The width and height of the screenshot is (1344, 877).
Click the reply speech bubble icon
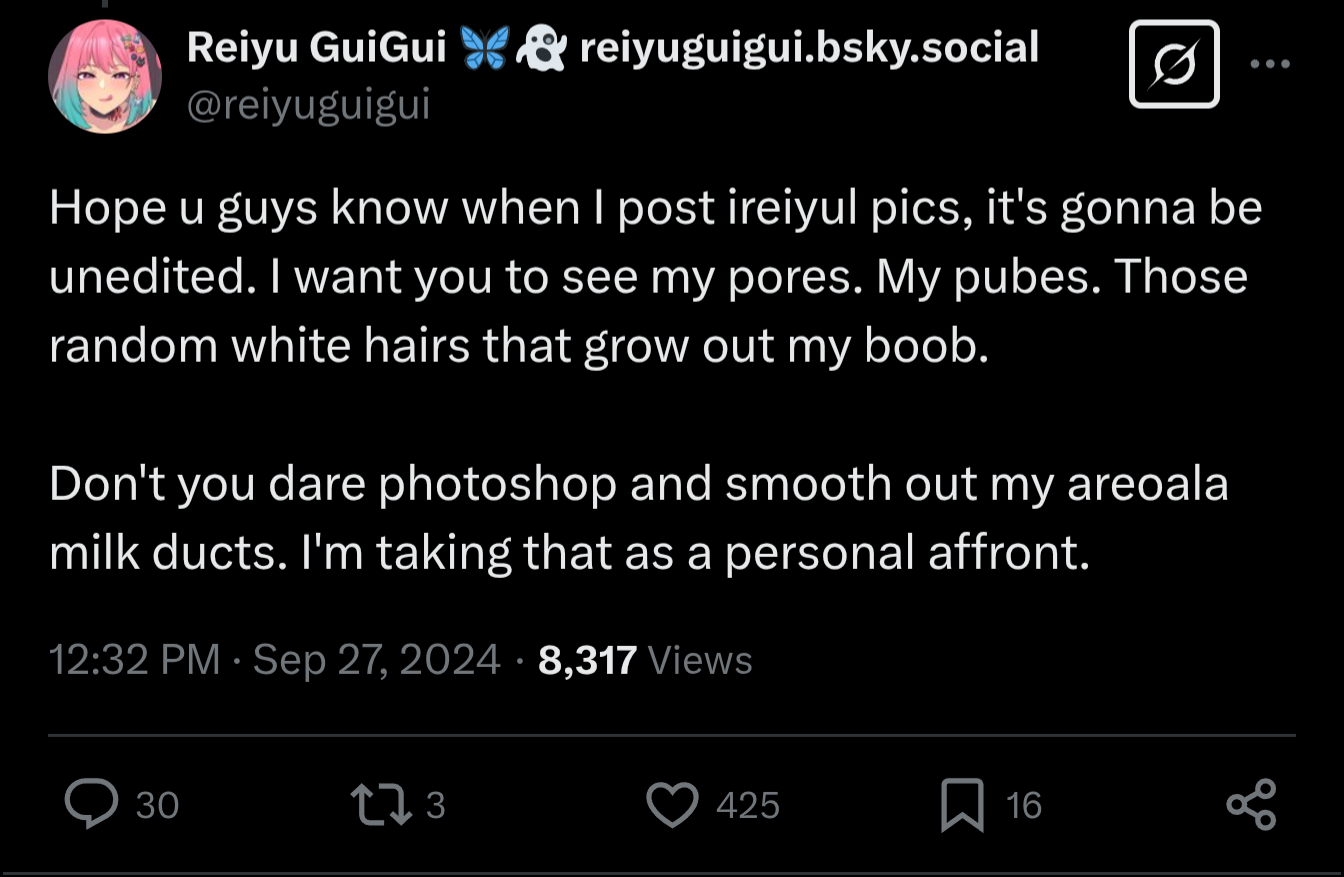(92, 804)
